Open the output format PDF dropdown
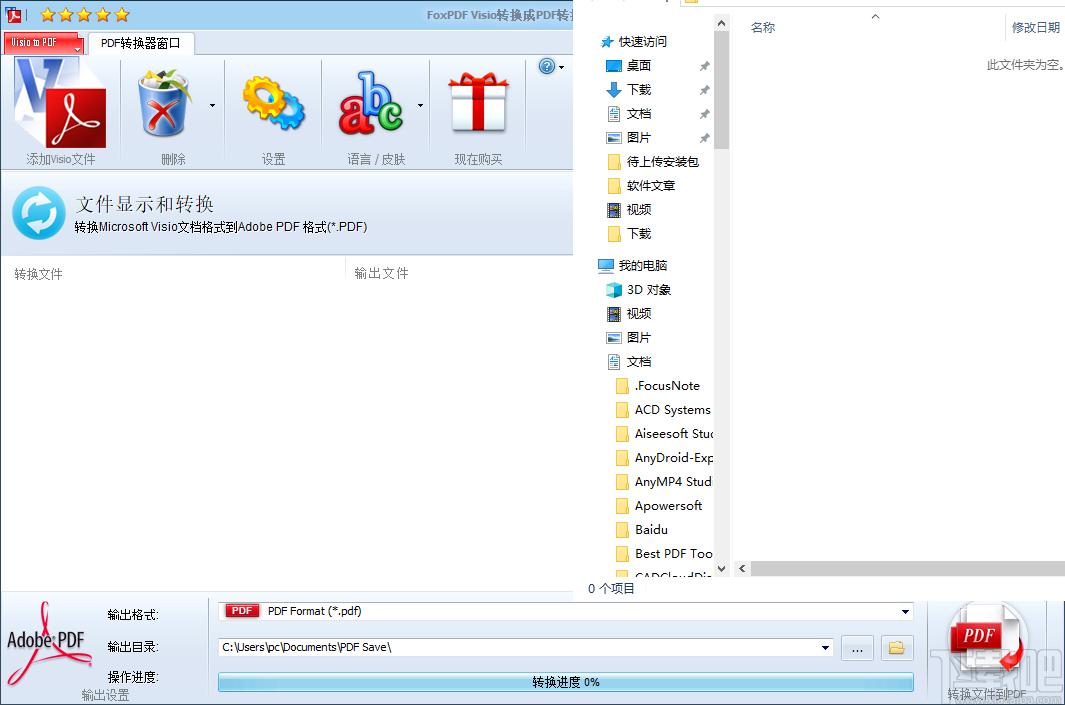 (x=905, y=612)
